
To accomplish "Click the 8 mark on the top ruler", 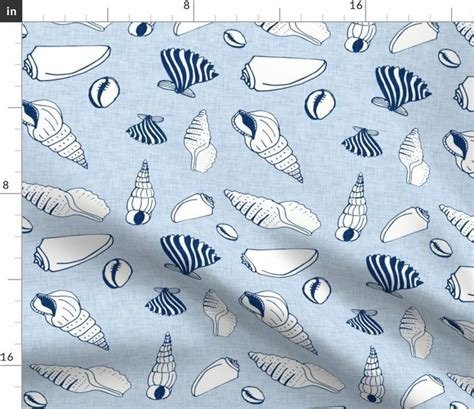I will (x=186, y=5).
